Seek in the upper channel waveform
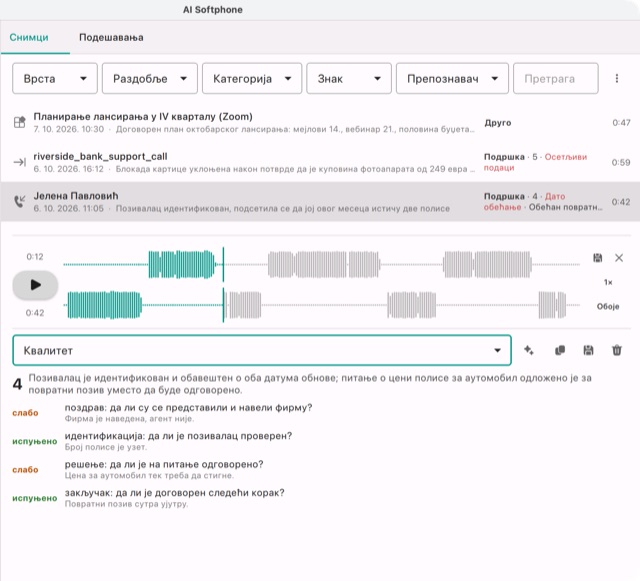Viewport: 640px width, 581px height. tap(322, 265)
